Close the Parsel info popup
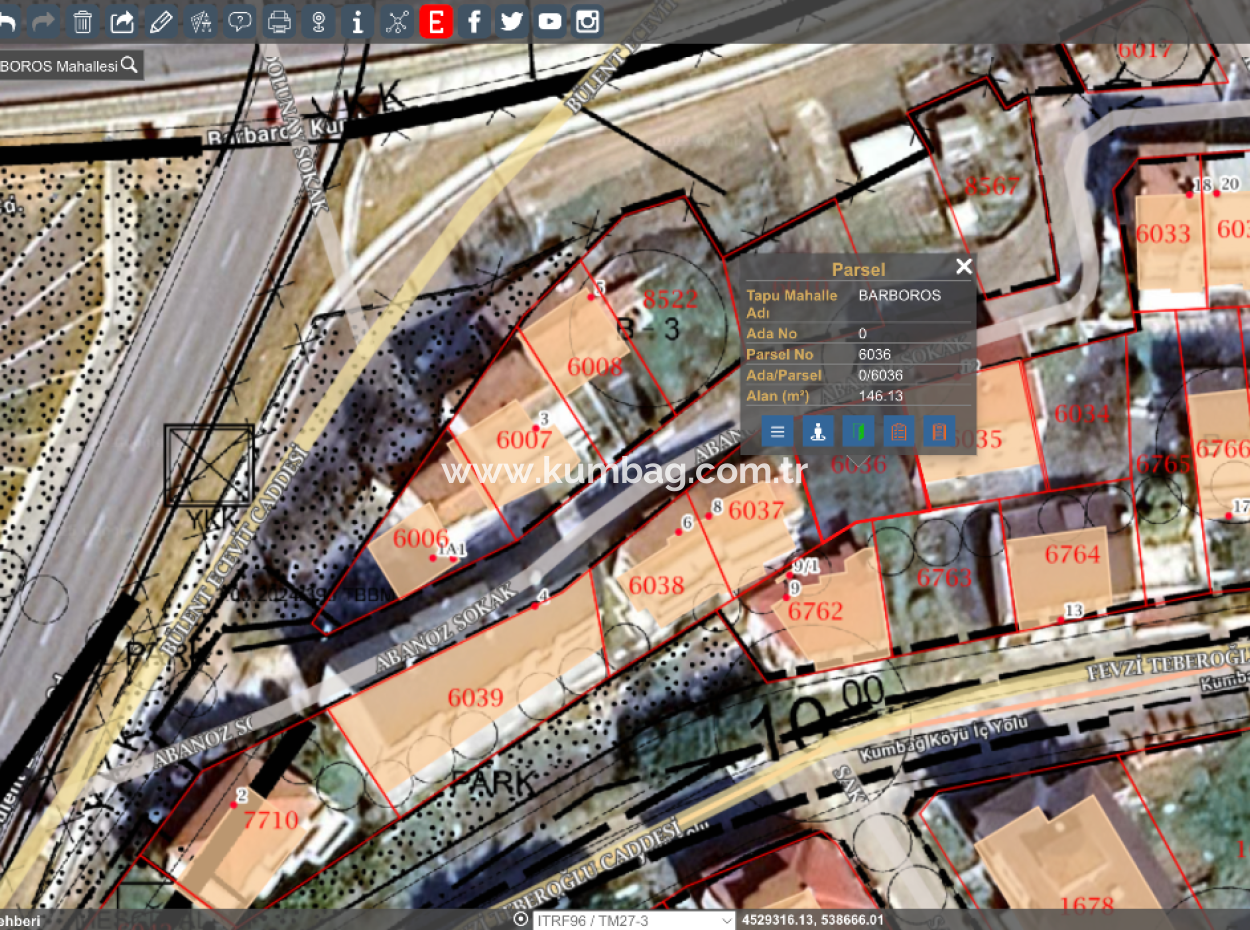 963,266
